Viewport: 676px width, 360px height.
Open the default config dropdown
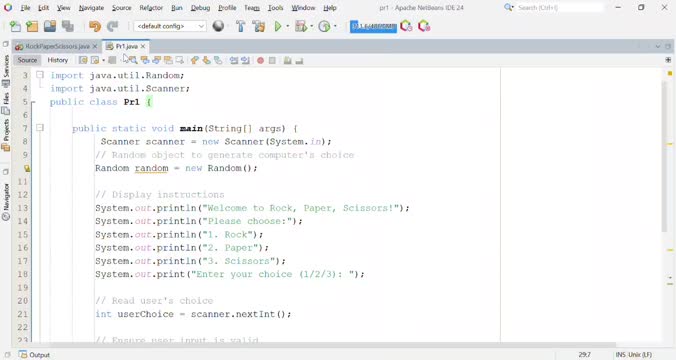click(170, 26)
